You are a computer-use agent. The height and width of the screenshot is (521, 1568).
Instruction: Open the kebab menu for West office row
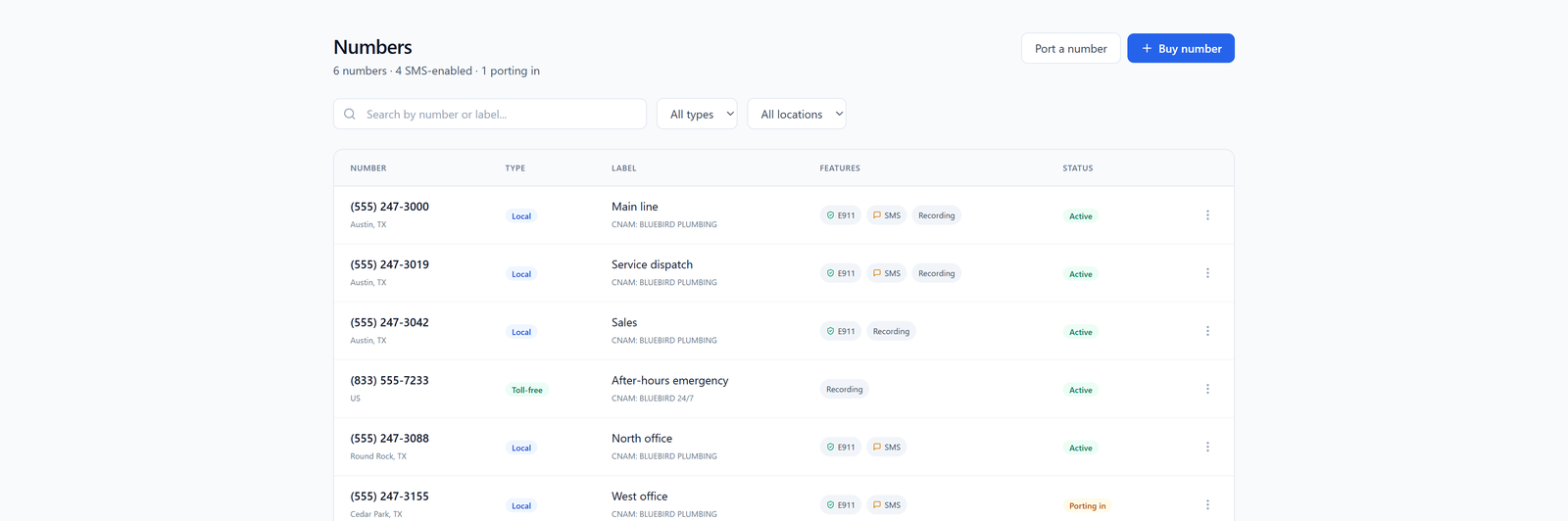[x=1207, y=505]
